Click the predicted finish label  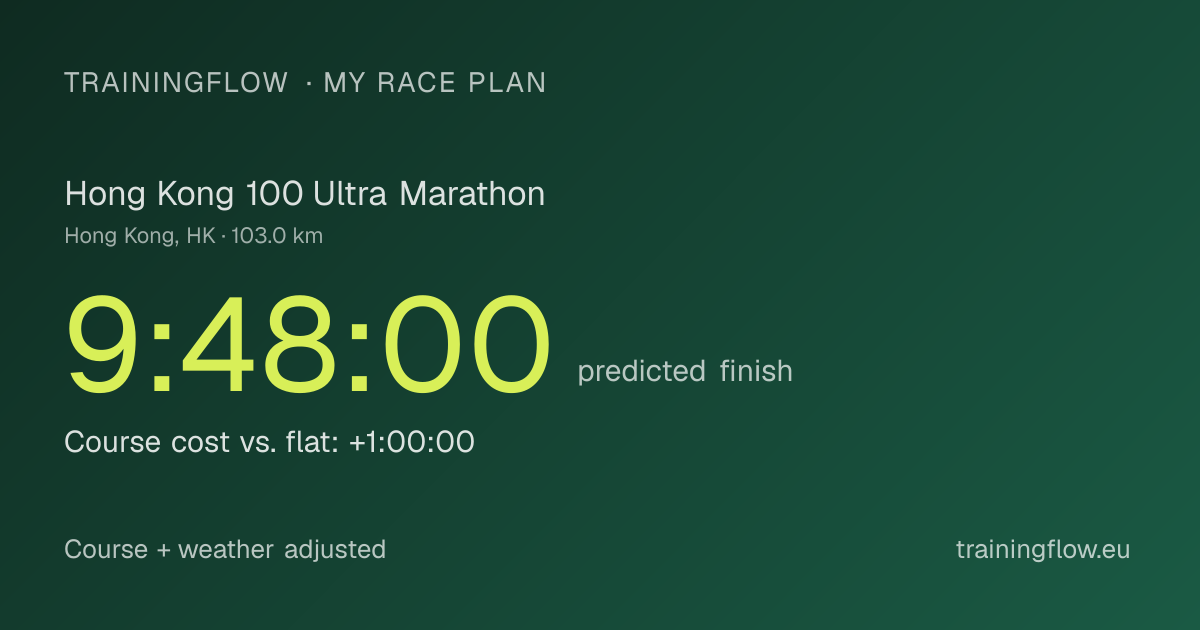tap(685, 371)
